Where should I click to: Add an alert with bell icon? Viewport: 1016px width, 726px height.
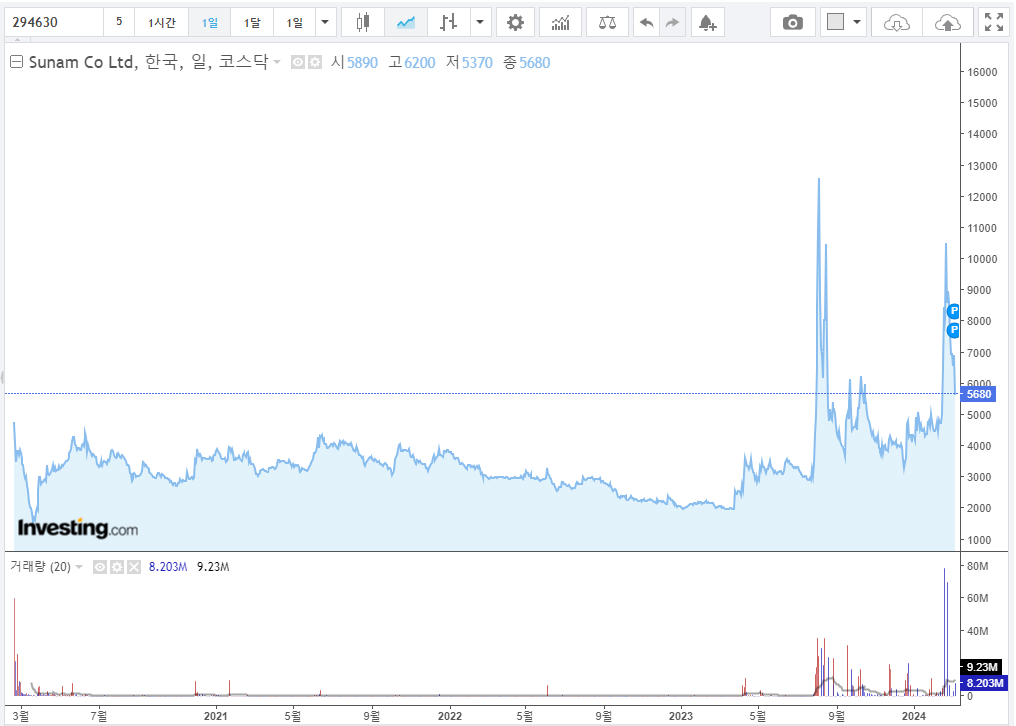tap(708, 23)
